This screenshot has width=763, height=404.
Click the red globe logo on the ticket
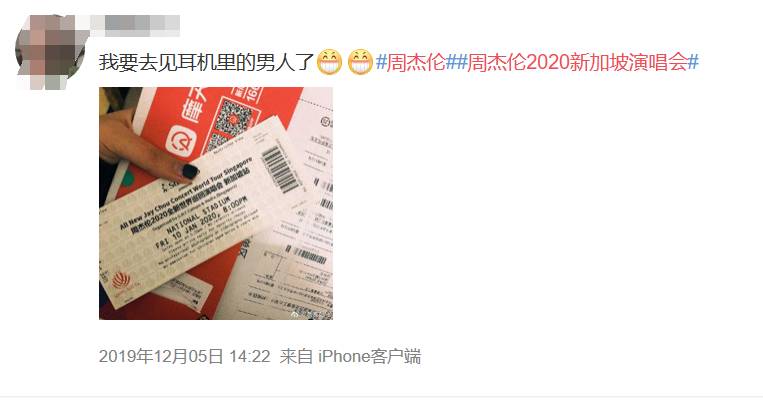121,281
